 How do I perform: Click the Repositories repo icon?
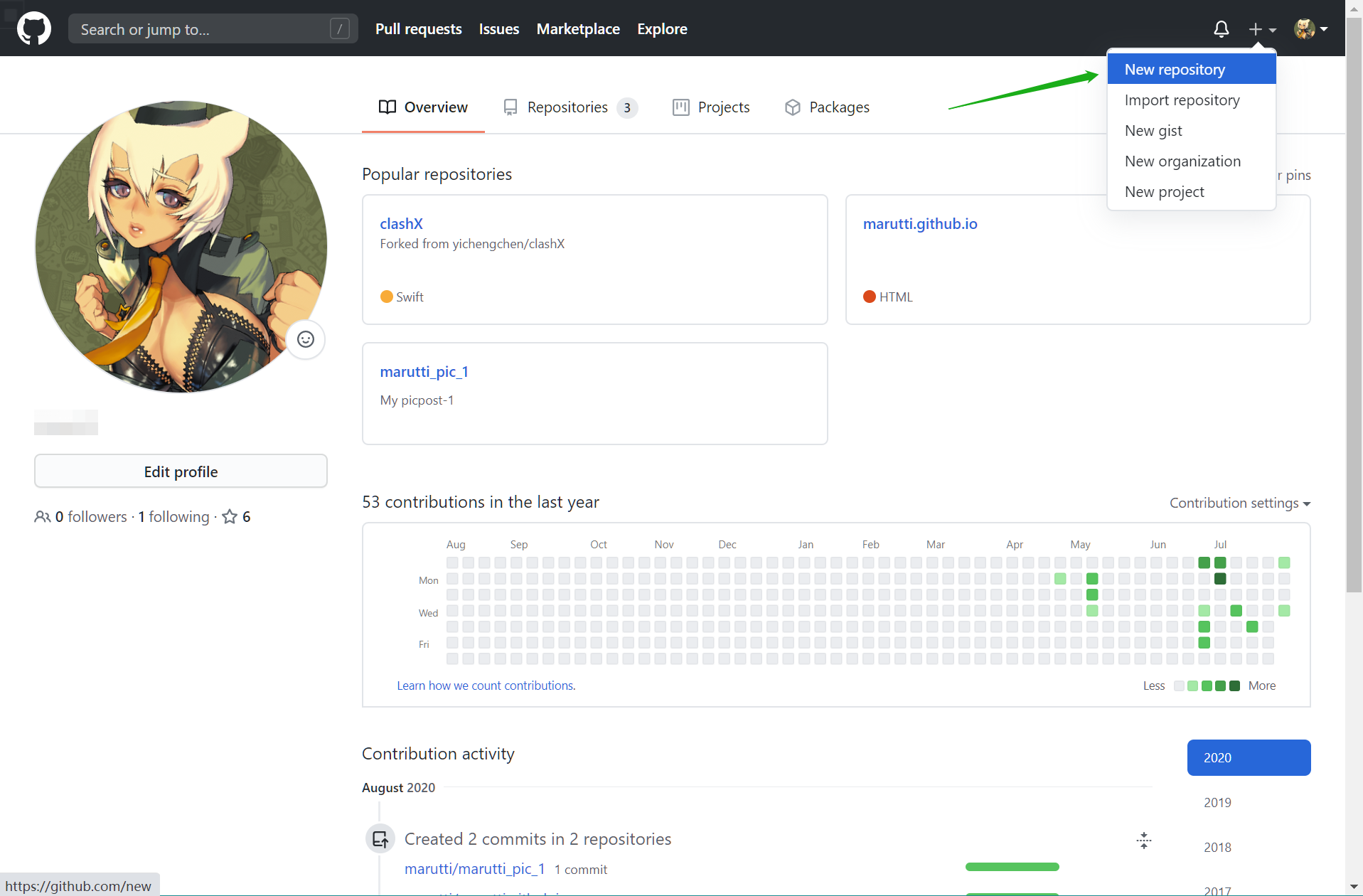[x=511, y=107]
